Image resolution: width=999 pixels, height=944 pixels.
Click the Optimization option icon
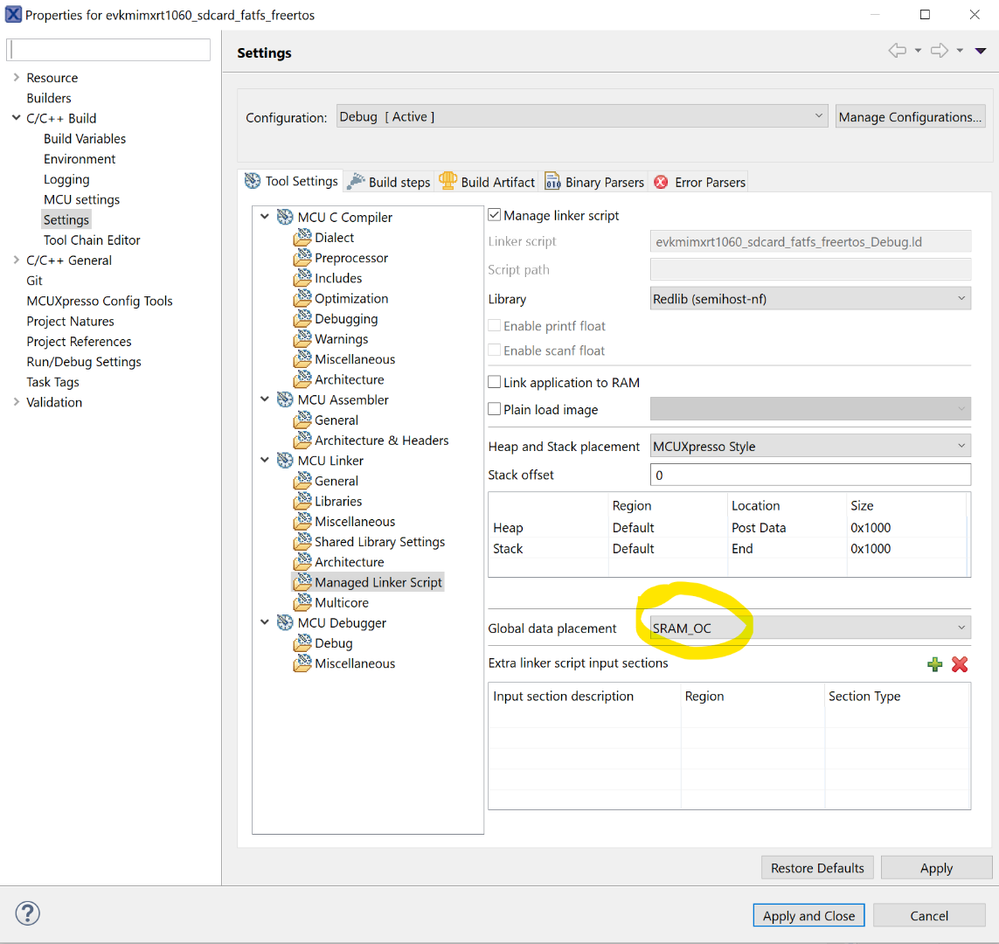[302, 299]
